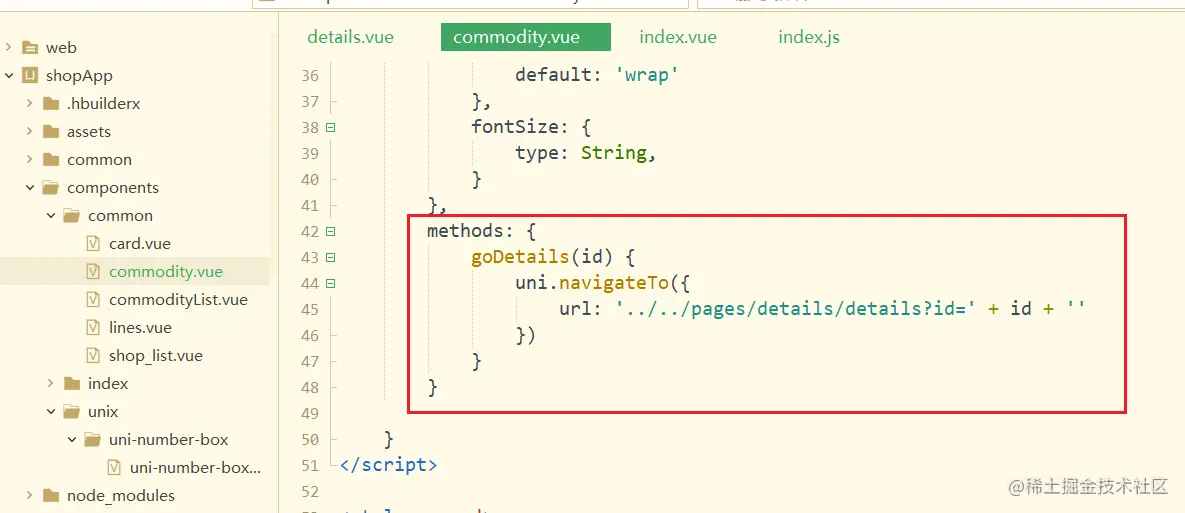Click line number 45 in gutter
Screen dimensions: 1185x513
[x=309, y=309]
